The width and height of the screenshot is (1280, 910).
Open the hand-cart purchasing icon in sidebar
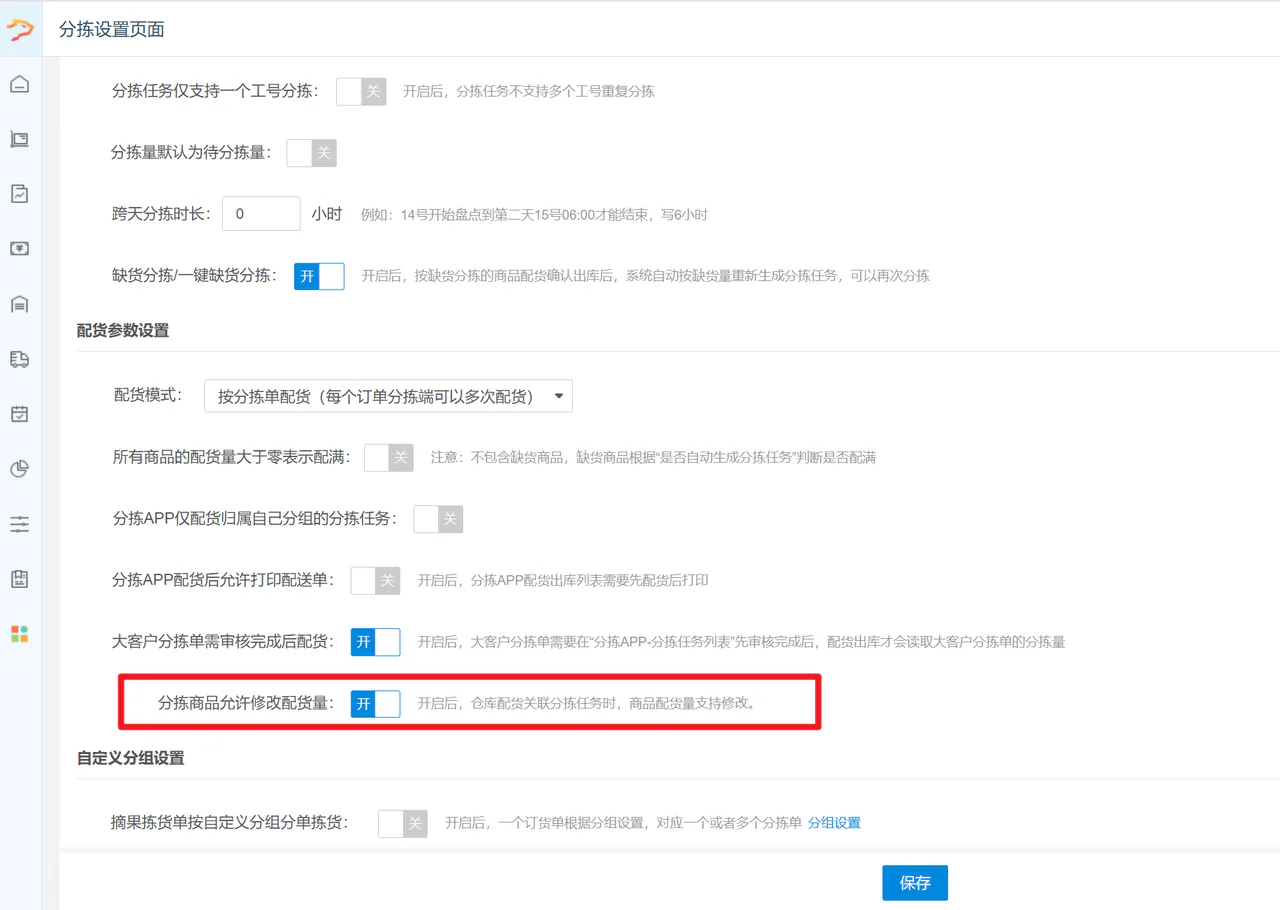point(20,139)
